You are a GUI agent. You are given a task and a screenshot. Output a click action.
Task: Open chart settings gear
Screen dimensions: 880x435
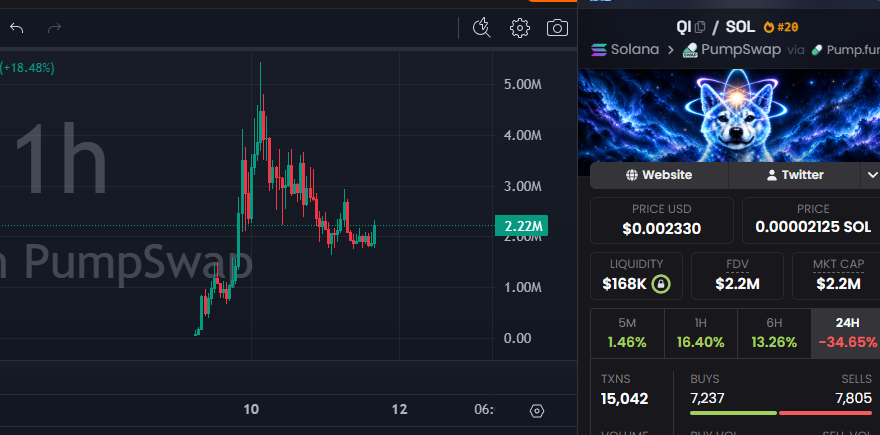pyautogui.click(x=520, y=28)
